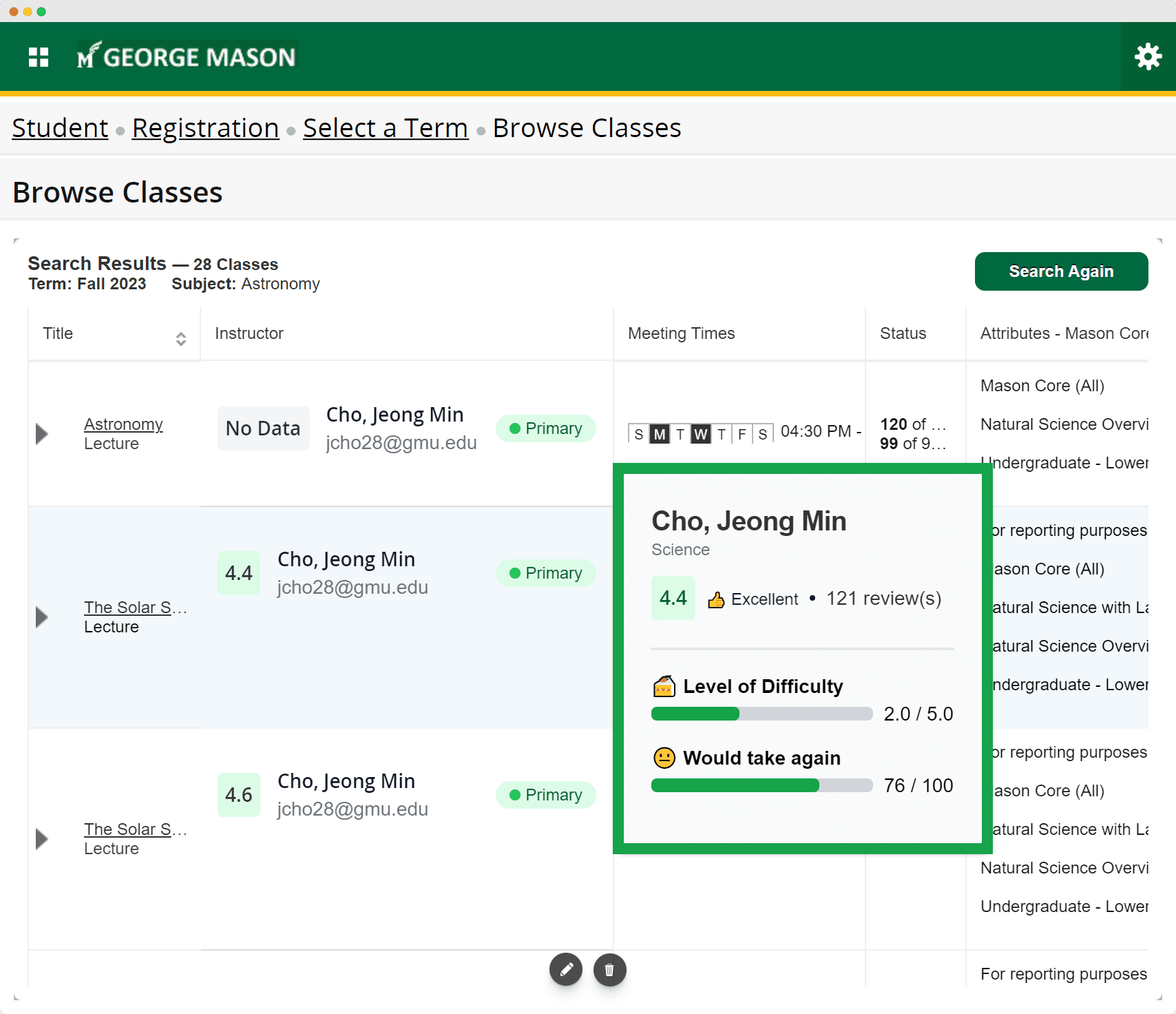Screen dimensions: 1176x1014
Task: Click the 120 of … seats status
Action: pos(913,424)
